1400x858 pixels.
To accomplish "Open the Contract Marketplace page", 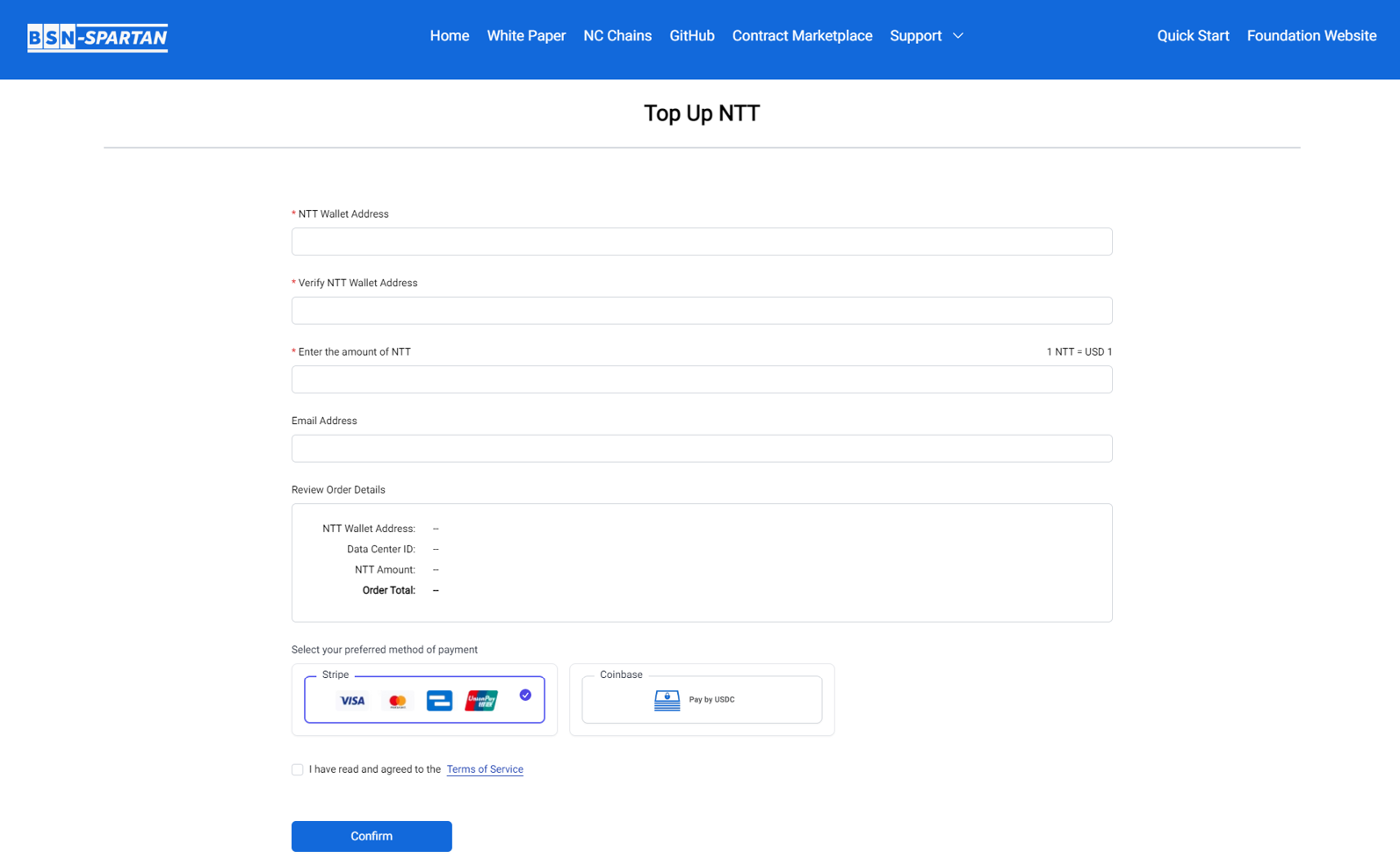I will 802,36.
